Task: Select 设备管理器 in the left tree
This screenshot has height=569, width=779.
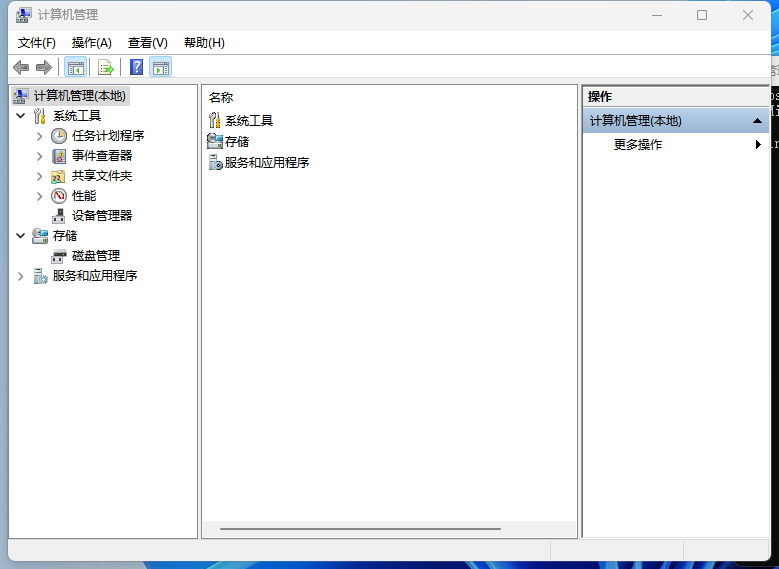Action: pyautogui.click(x=101, y=215)
